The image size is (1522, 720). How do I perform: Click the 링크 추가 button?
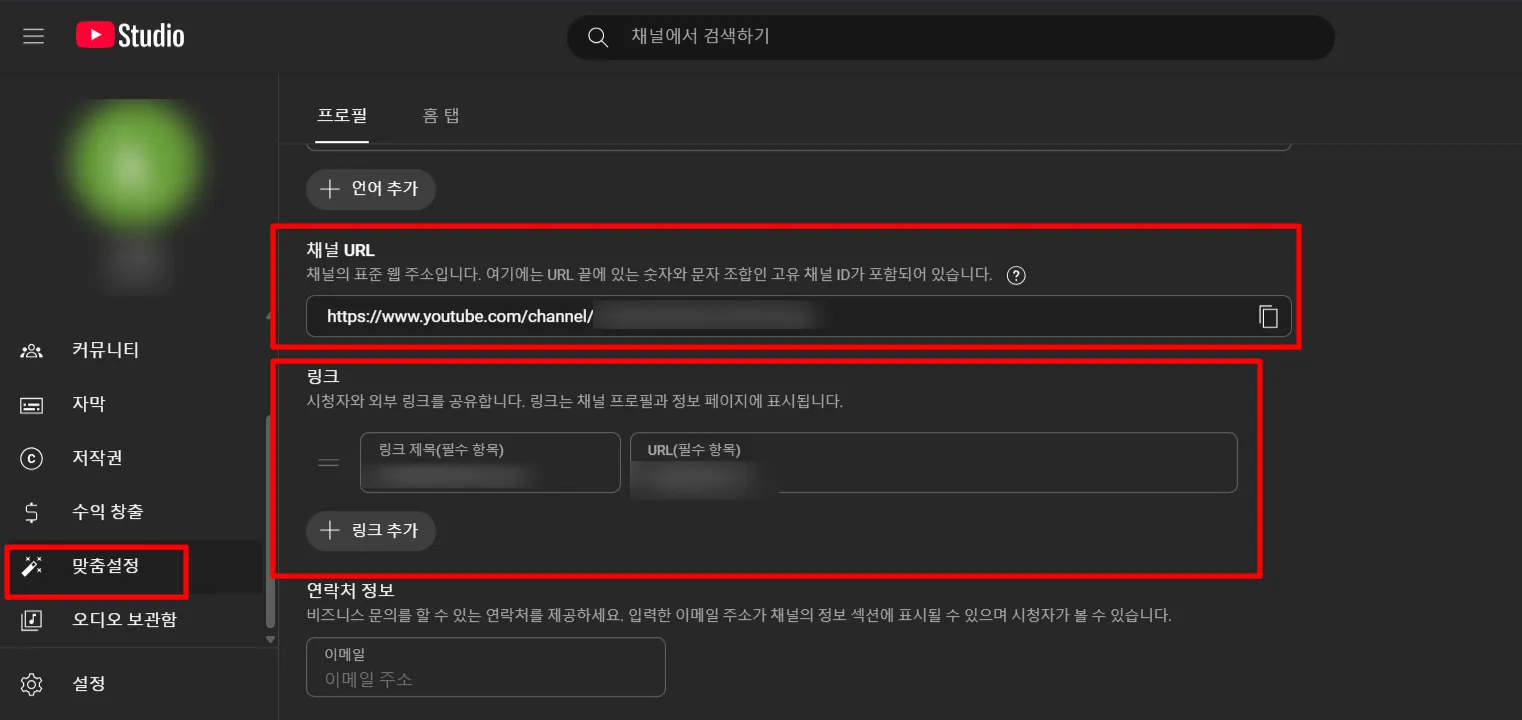[x=371, y=531]
